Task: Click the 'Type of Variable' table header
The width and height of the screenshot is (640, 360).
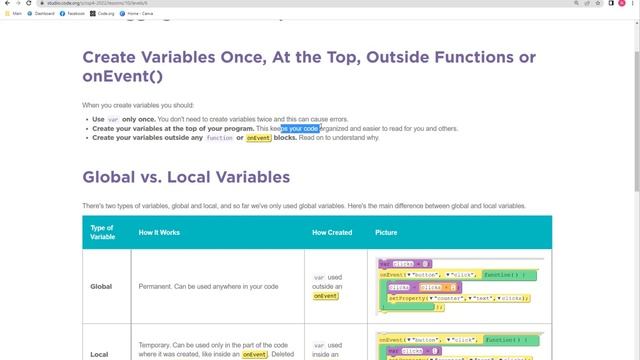Action: coord(102,232)
